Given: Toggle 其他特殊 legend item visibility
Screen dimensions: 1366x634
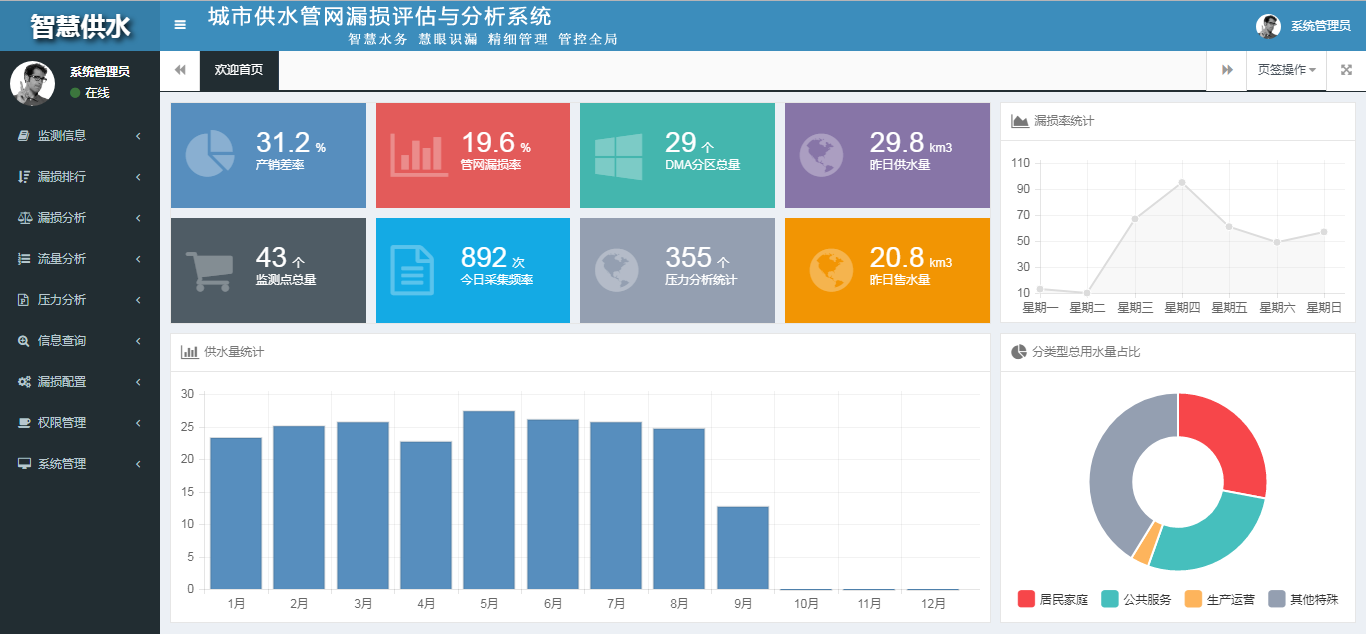Looking at the screenshot, I should [1302, 599].
